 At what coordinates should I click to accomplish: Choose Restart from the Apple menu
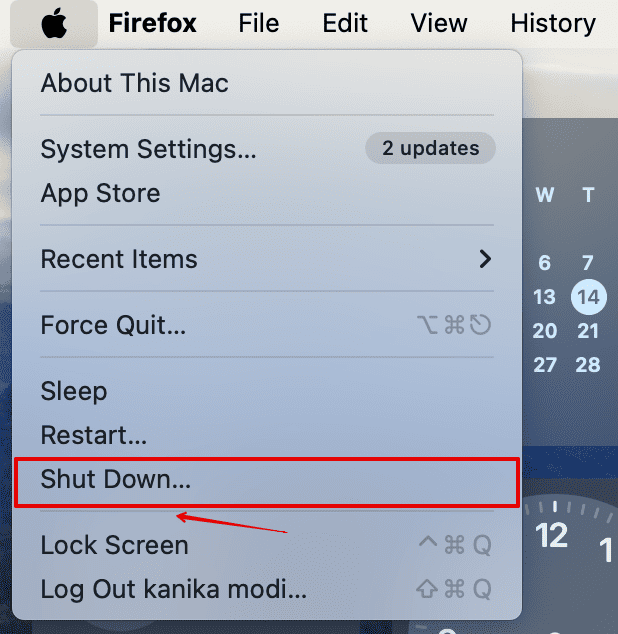pyautogui.click(x=93, y=435)
